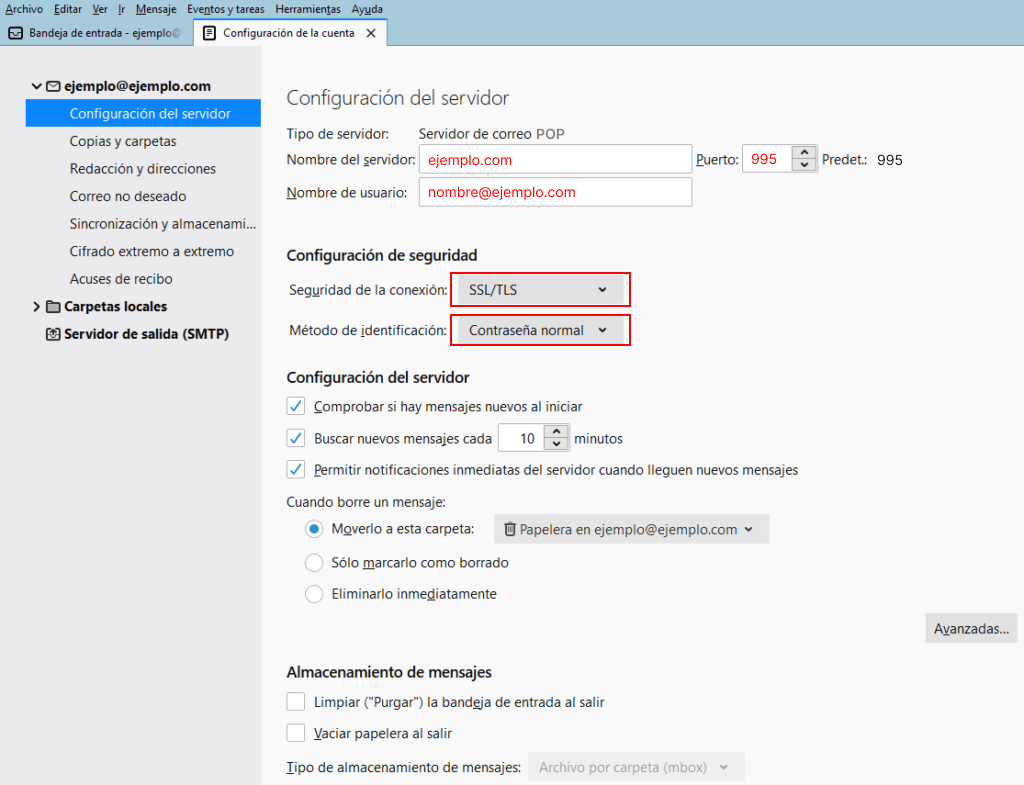Choose Sólo marcarlo como borrado option
The image size is (1024, 785).
pyautogui.click(x=314, y=563)
